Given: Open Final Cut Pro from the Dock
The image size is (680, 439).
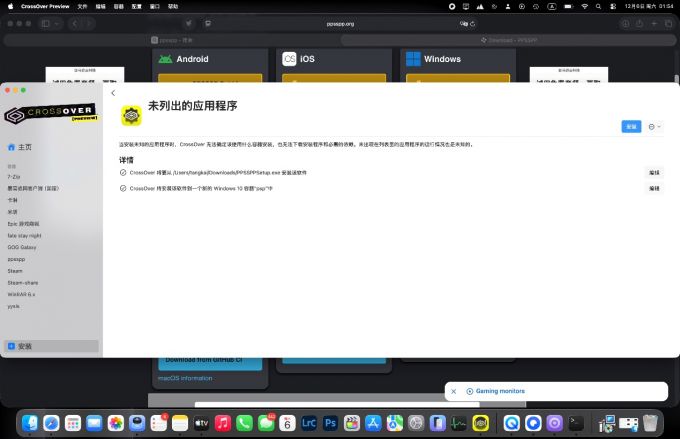Looking at the screenshot, I should pos(352,423).
